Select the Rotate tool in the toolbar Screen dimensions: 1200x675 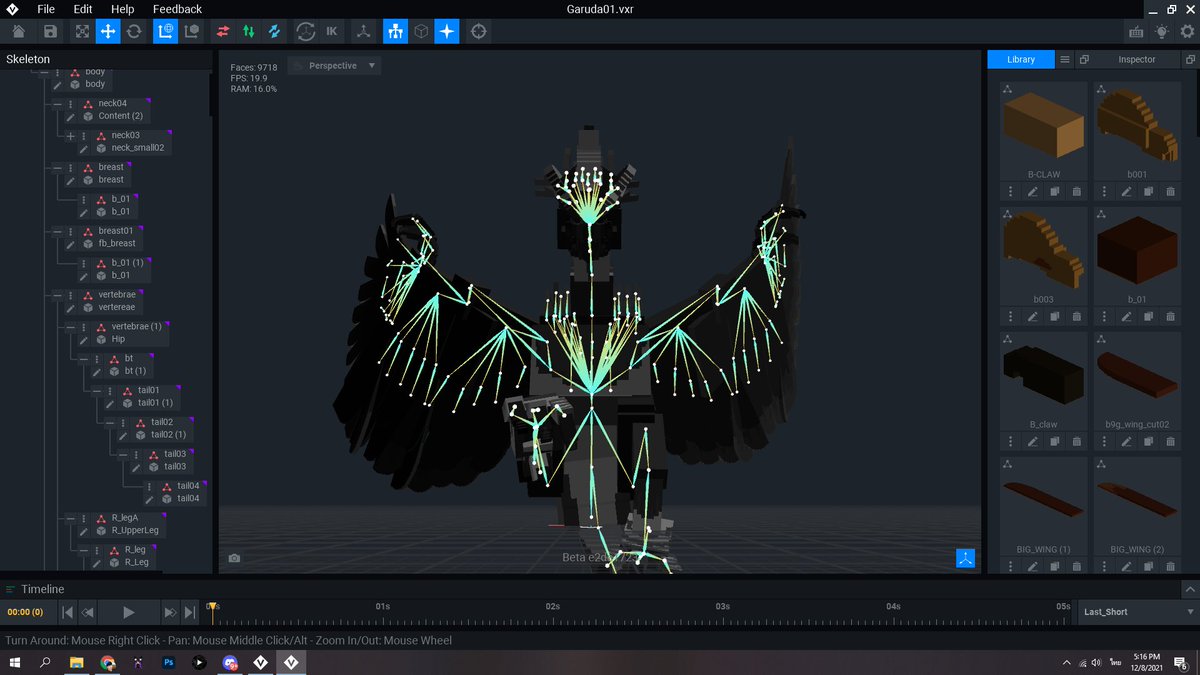(134, 32)
